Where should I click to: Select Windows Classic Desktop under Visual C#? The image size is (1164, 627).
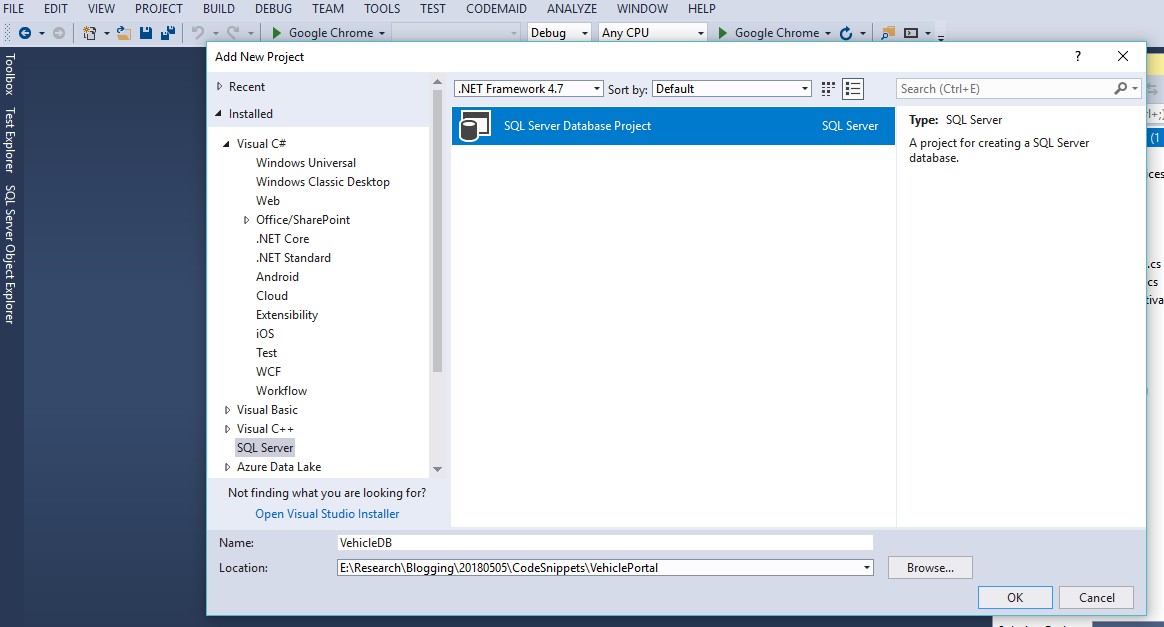click(322, 181)
